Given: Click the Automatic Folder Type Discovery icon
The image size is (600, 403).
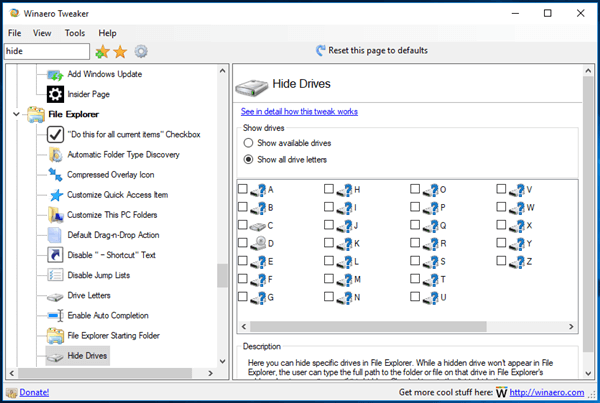Looking at the screenshot, I should click(x=55, y=155).
